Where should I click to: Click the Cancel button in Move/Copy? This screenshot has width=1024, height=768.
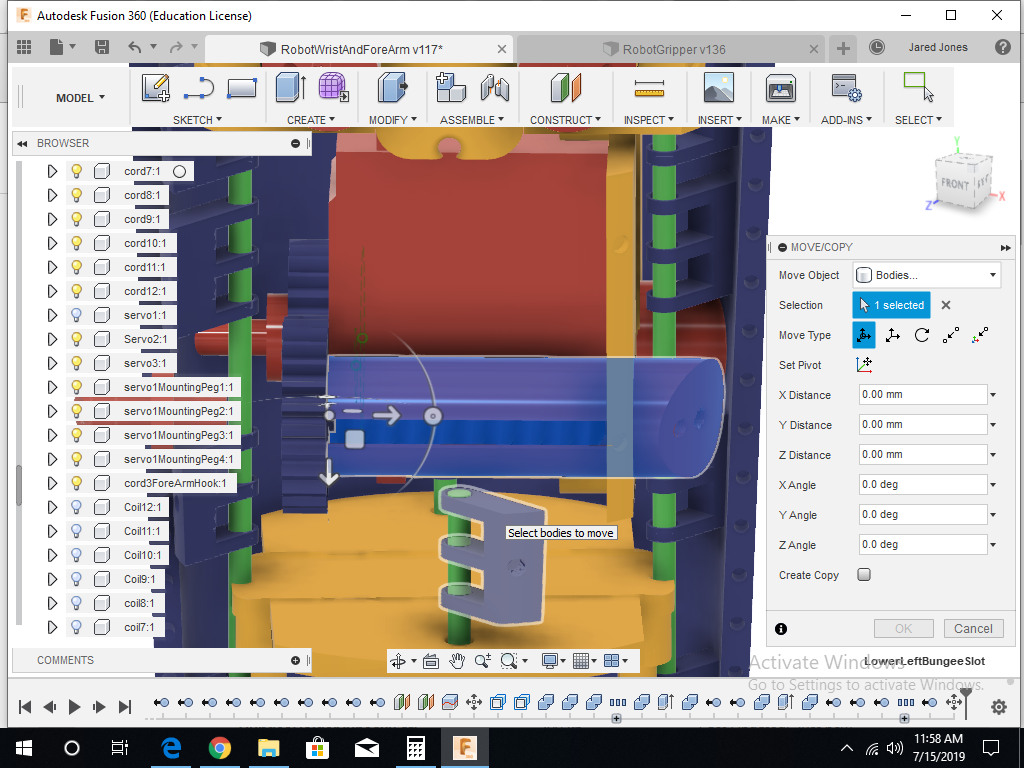click(x=973, y=628)
